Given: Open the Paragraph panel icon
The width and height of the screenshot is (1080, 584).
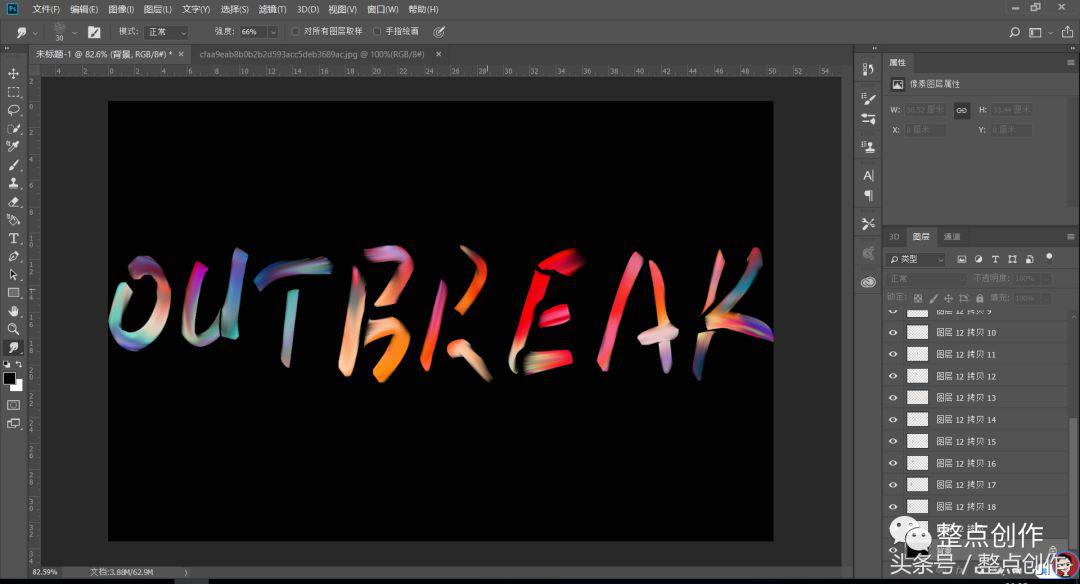Looking at the screenshot, I should click(x=868, y=196).
